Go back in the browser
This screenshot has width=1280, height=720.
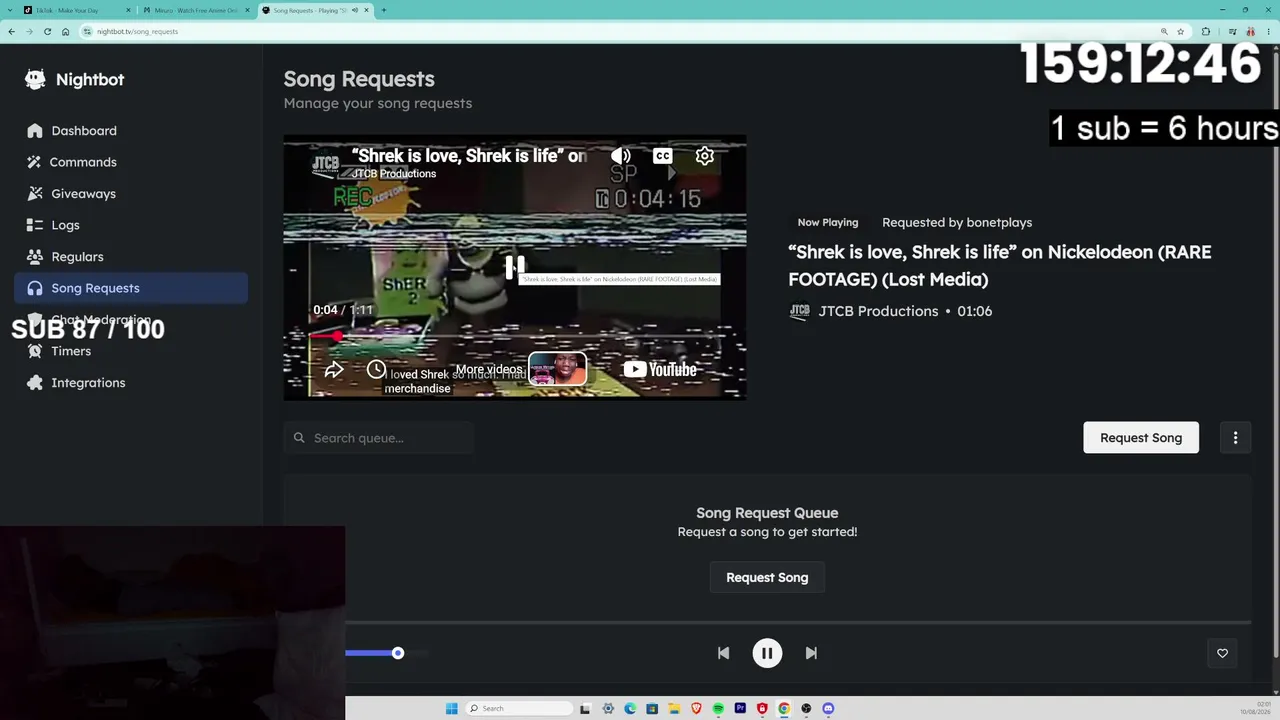point(11,32)
